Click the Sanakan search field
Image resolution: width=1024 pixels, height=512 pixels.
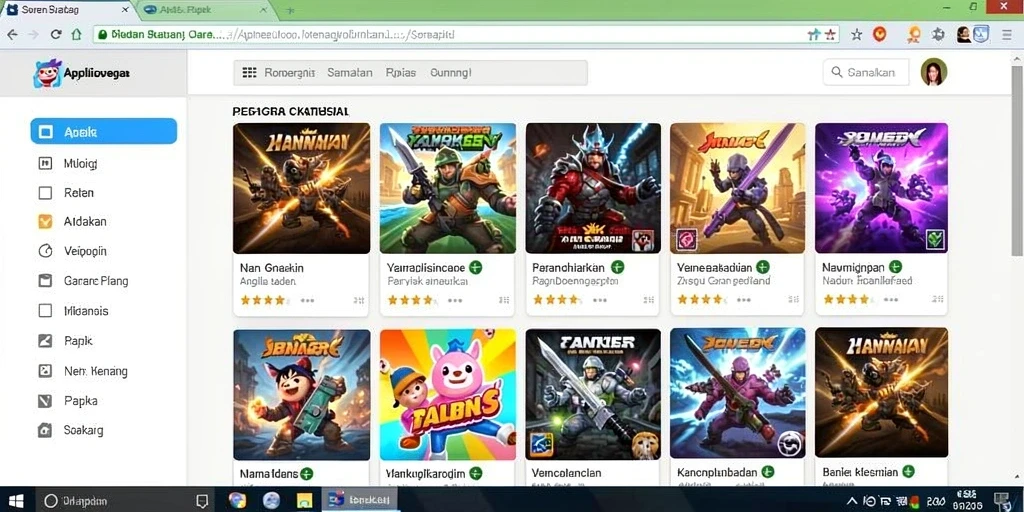click(x=866, y=72)
